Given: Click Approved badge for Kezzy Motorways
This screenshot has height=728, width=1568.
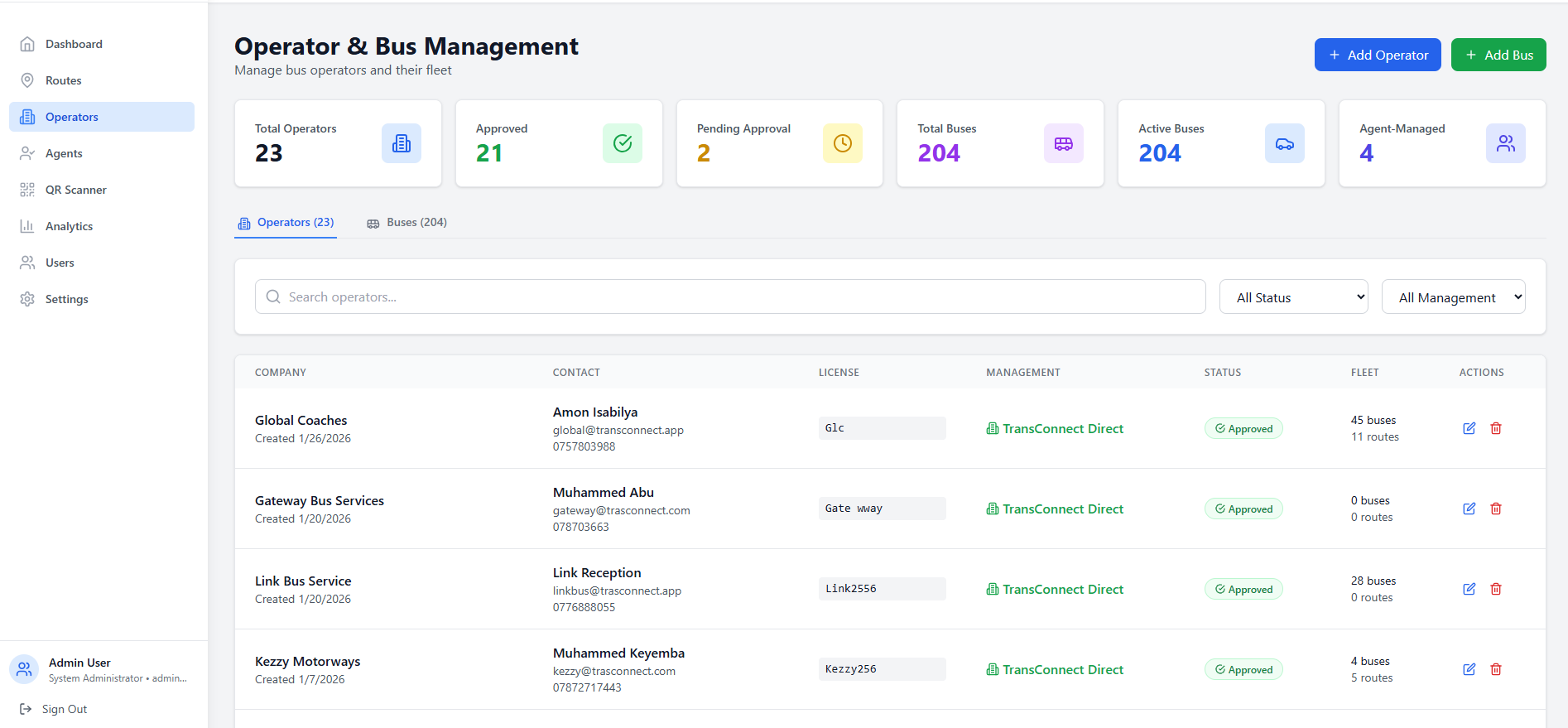Looking at the screenshot, I should coord(1243,669).
